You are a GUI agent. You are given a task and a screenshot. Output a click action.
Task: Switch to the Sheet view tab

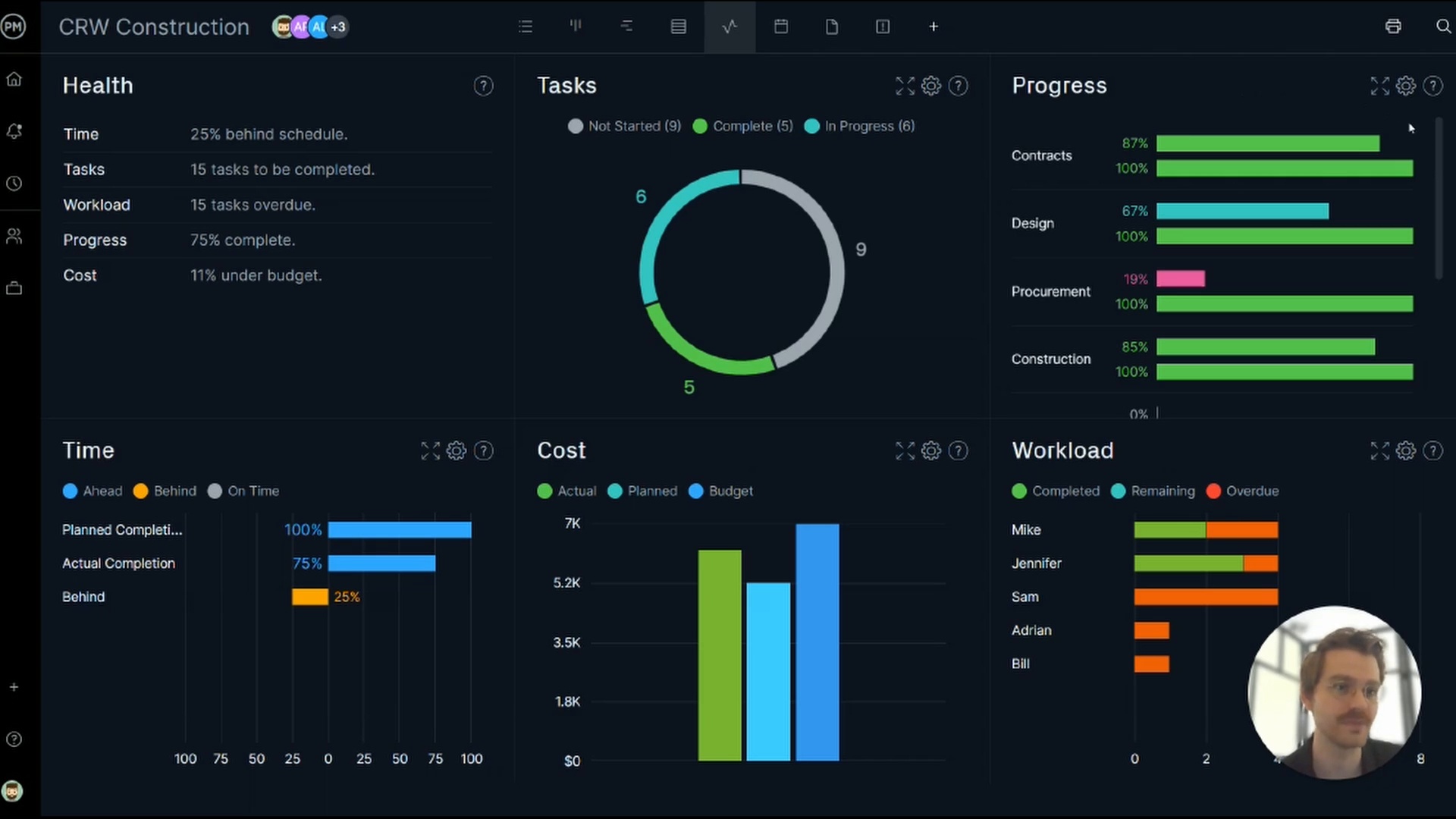point(679,27)
